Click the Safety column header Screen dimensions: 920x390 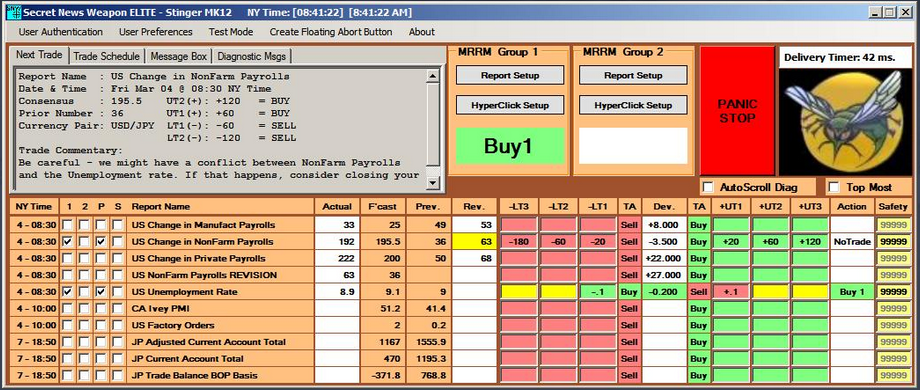892,206
